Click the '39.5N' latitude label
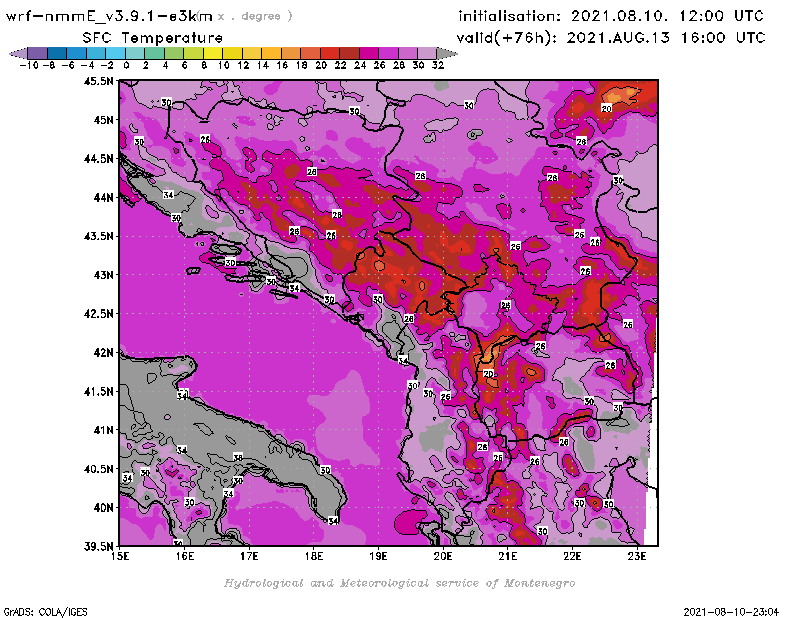This screenshot has height=618, width=800. [x=98, y=546]
